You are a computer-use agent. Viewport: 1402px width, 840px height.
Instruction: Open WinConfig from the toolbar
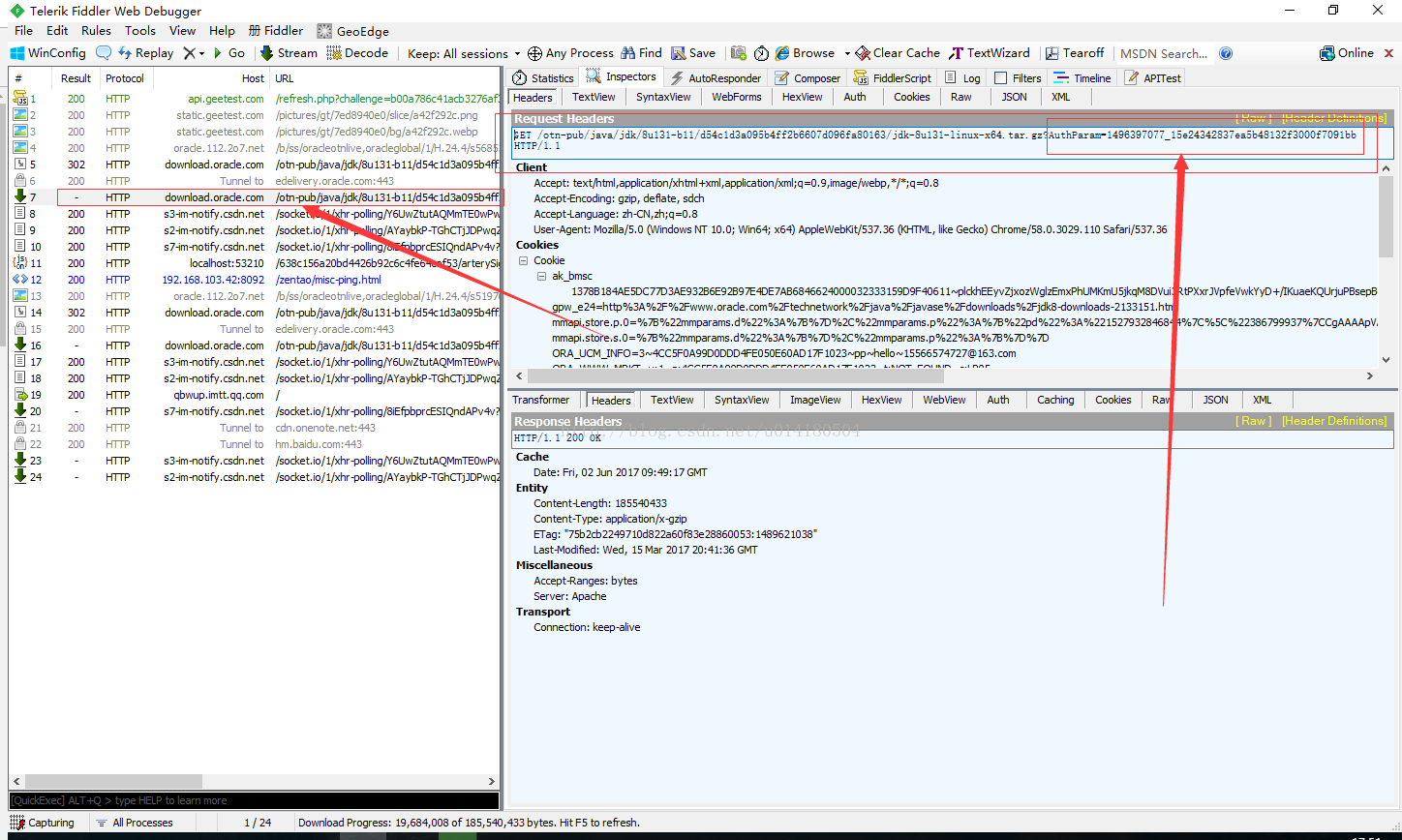click(48, 53)
